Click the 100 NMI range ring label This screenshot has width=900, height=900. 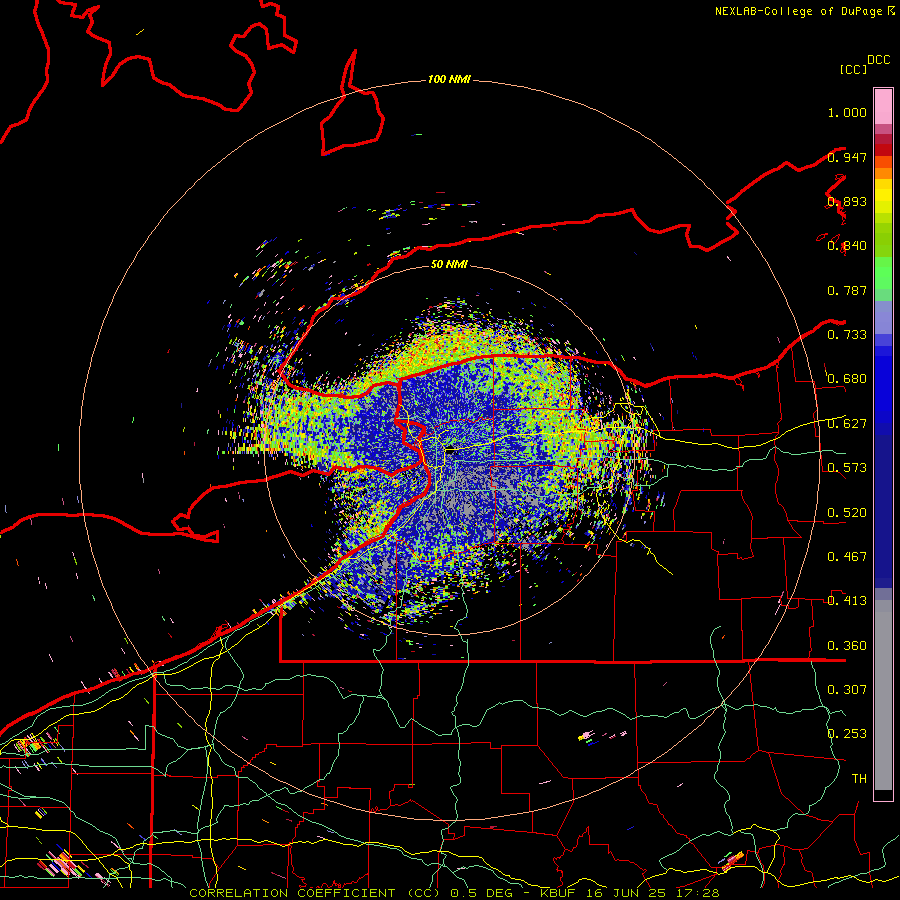click(x=449, y=79)
